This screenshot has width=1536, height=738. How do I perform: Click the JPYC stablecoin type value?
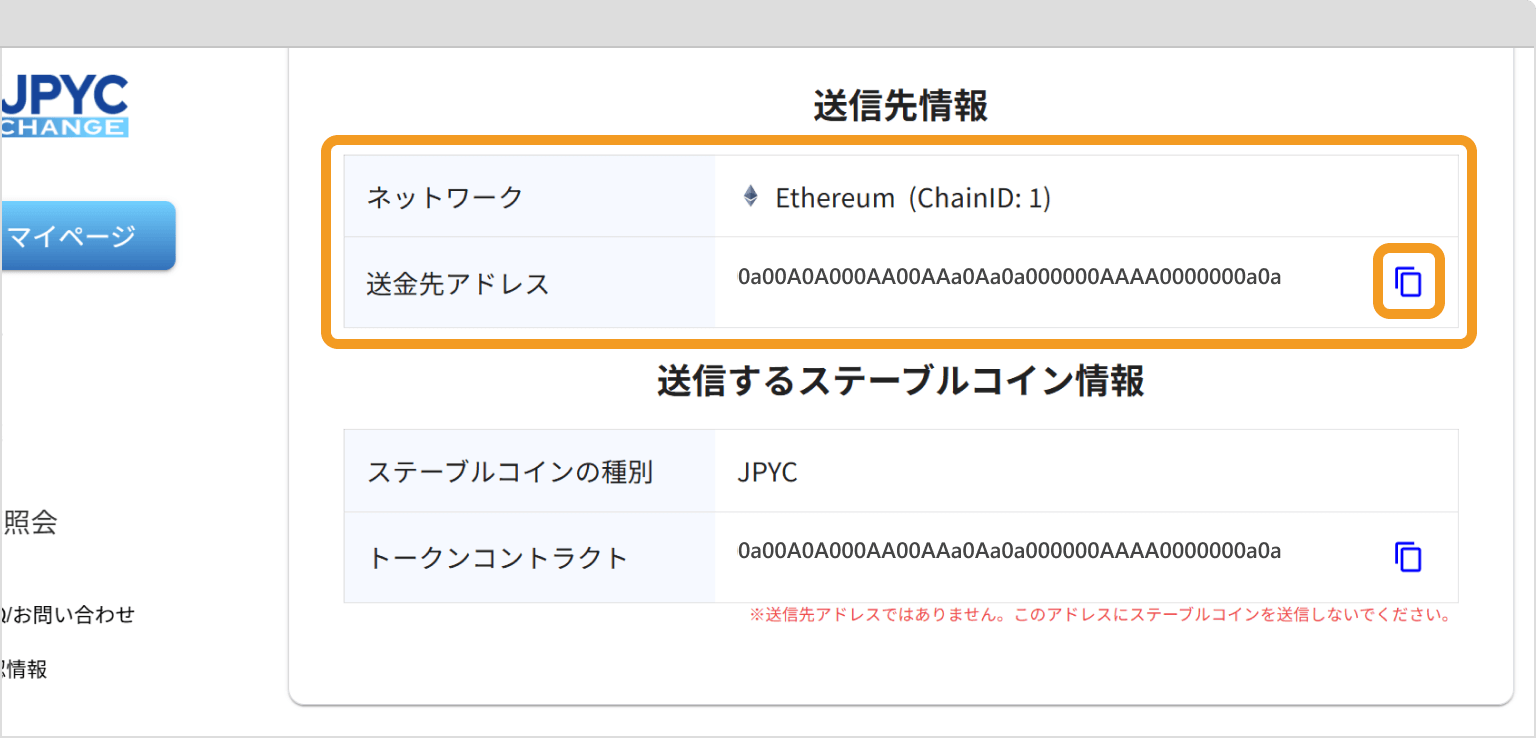(765, 471)
